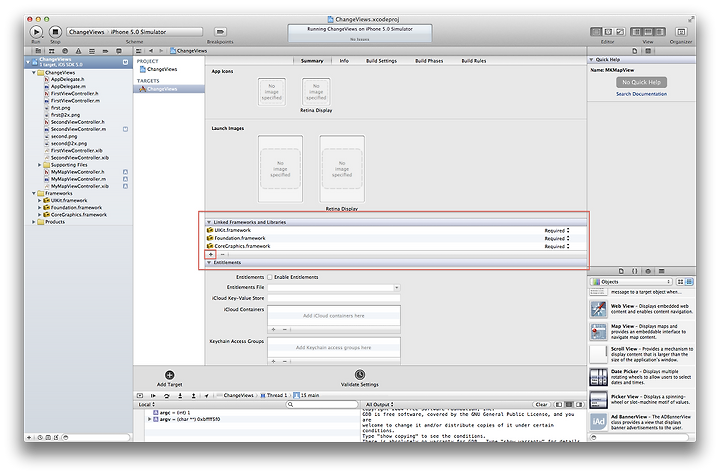Open the Log navigator
The image size is (720, 475).
coord(119,51)
